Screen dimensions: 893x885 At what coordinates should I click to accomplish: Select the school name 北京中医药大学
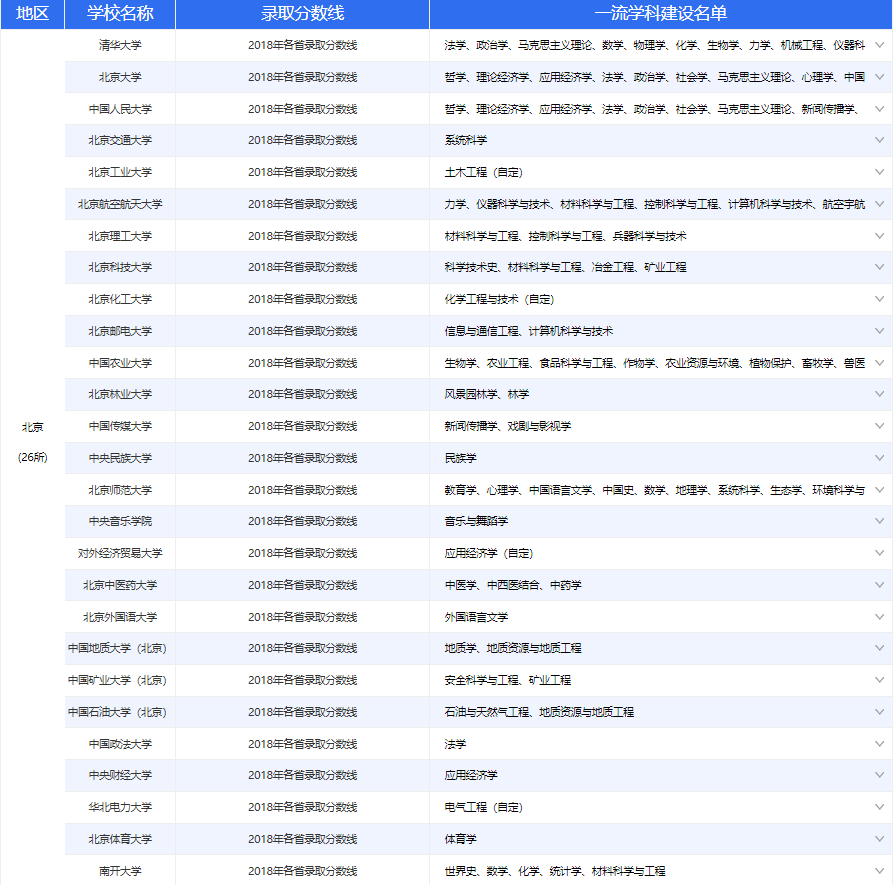point(120,585)
